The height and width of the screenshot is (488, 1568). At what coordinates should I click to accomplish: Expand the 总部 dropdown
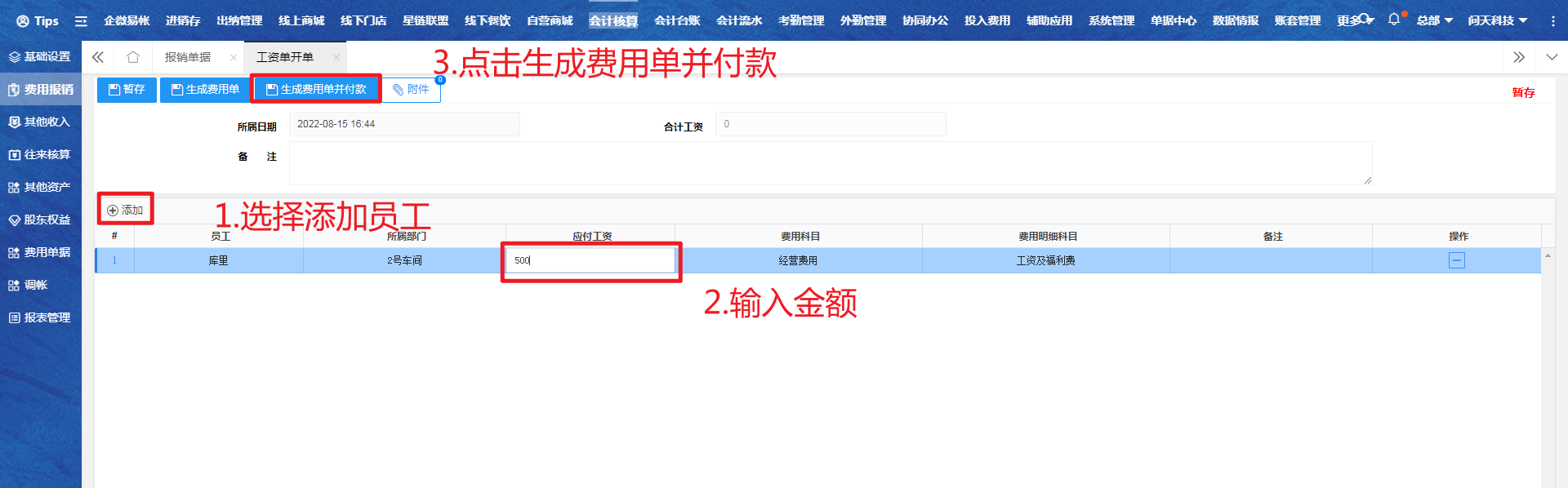click(1434, 20)
